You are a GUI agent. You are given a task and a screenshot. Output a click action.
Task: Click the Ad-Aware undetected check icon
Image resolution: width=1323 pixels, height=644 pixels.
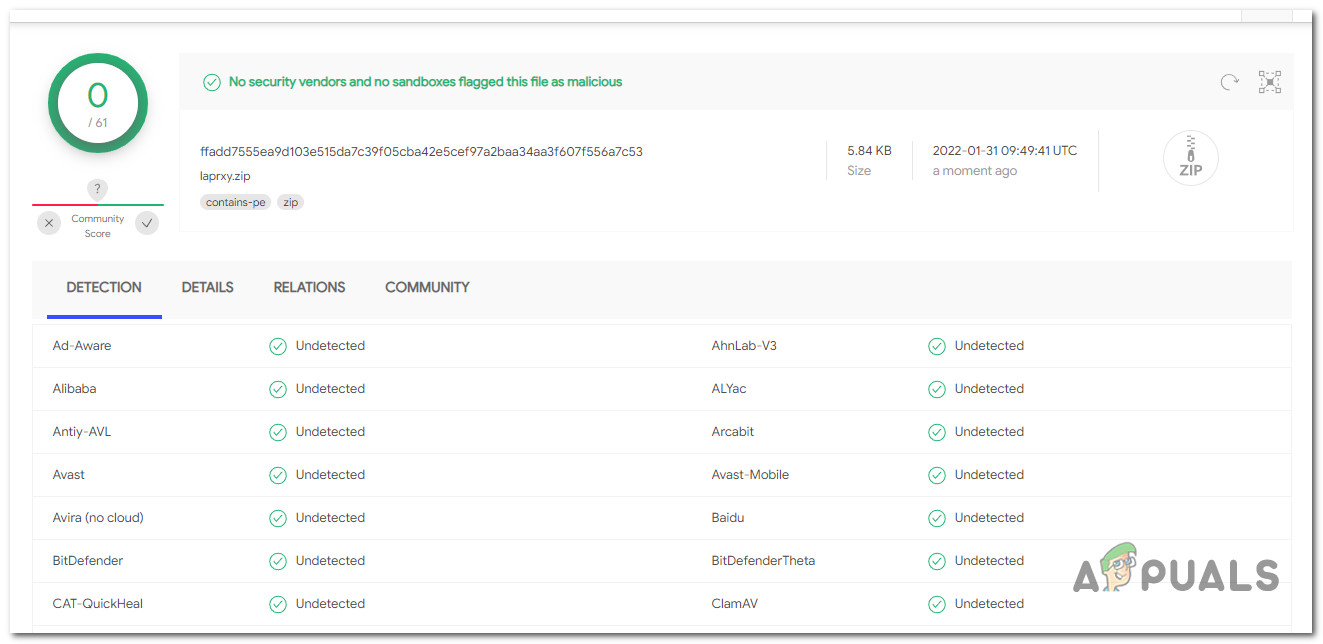coord(278,346)
